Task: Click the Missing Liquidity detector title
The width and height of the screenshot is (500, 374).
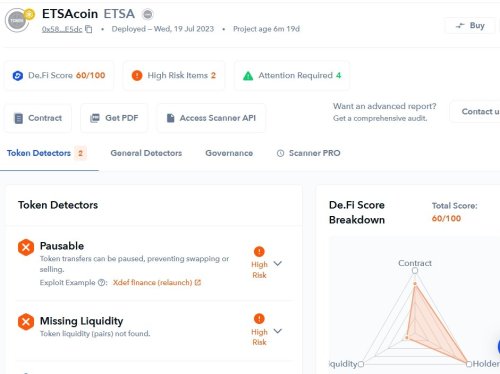Action: coord(82,321)
